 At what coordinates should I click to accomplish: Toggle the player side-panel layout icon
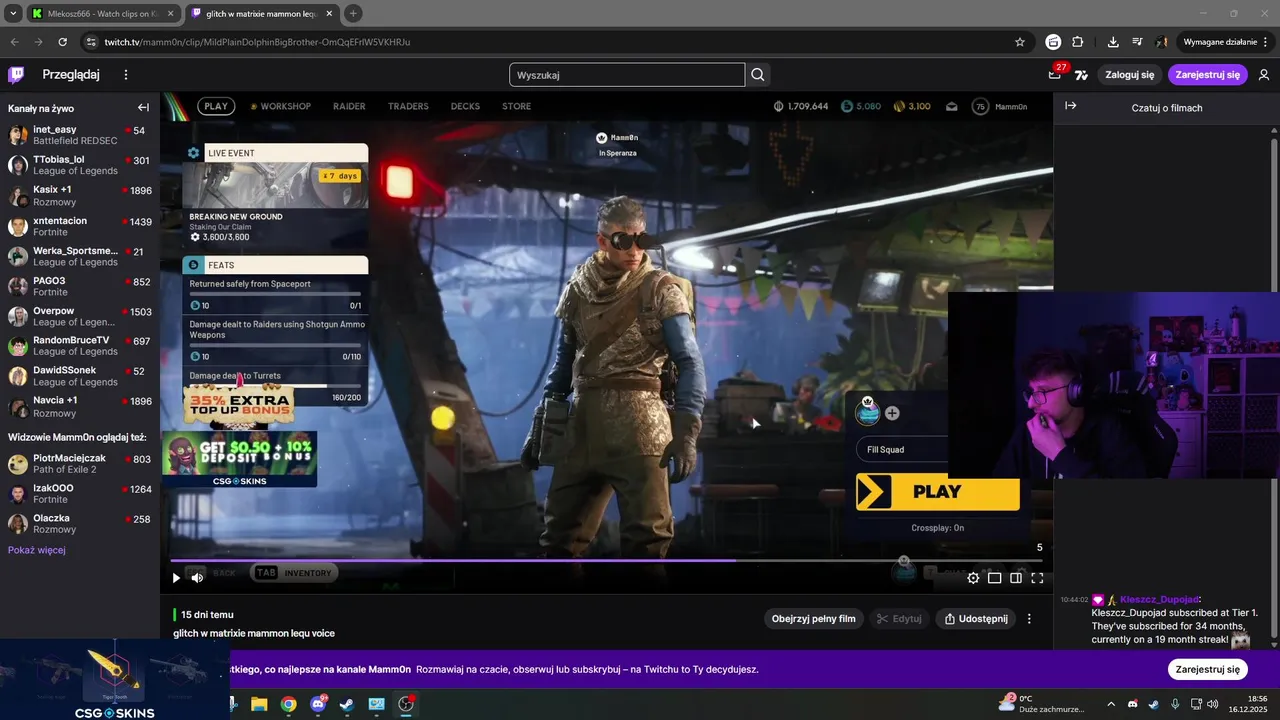pos(1016,578)
